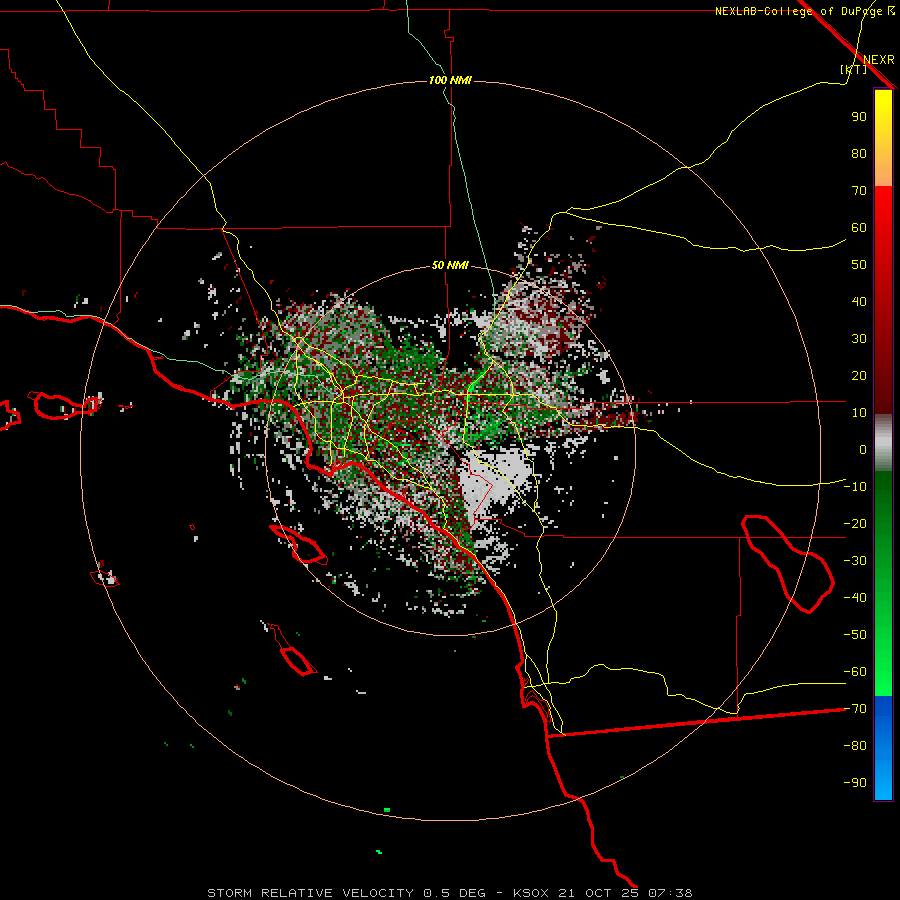Click the small green echo near the bottom ring
This screenshot has height=900, width=900.
(387, 810)
